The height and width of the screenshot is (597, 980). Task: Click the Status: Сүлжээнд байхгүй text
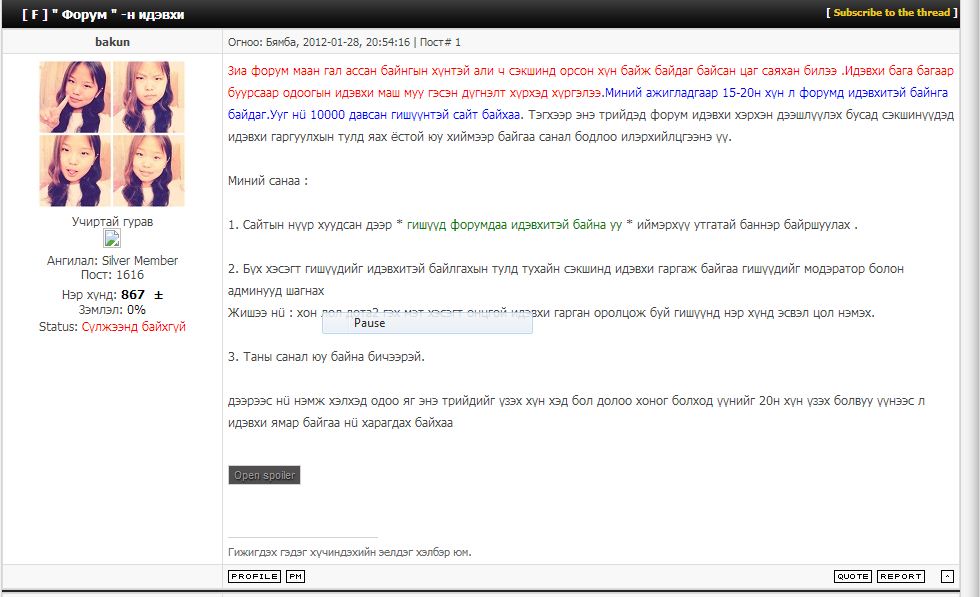pos(112,327)
